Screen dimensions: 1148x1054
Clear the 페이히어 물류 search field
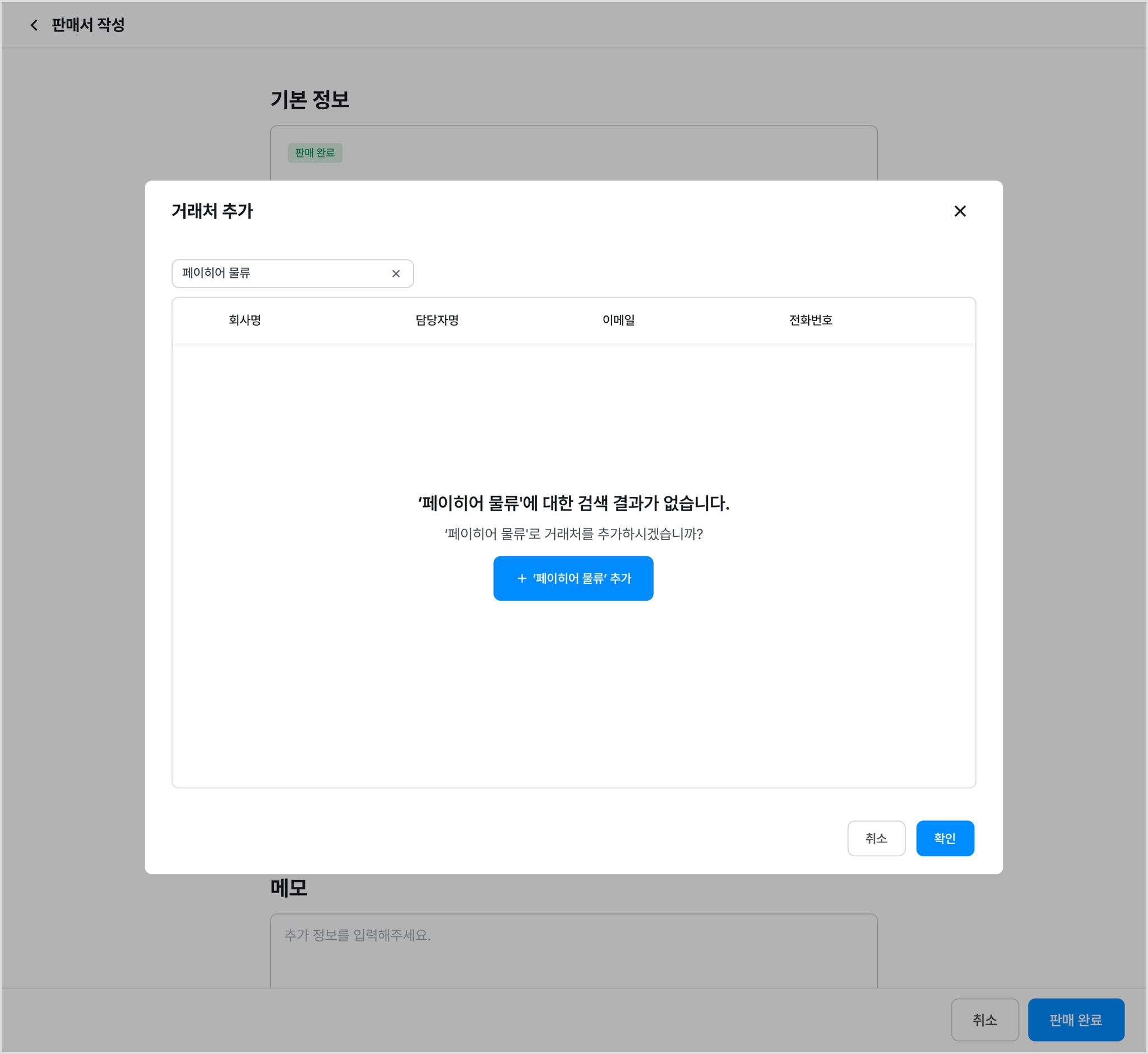(x=395, y=274)
